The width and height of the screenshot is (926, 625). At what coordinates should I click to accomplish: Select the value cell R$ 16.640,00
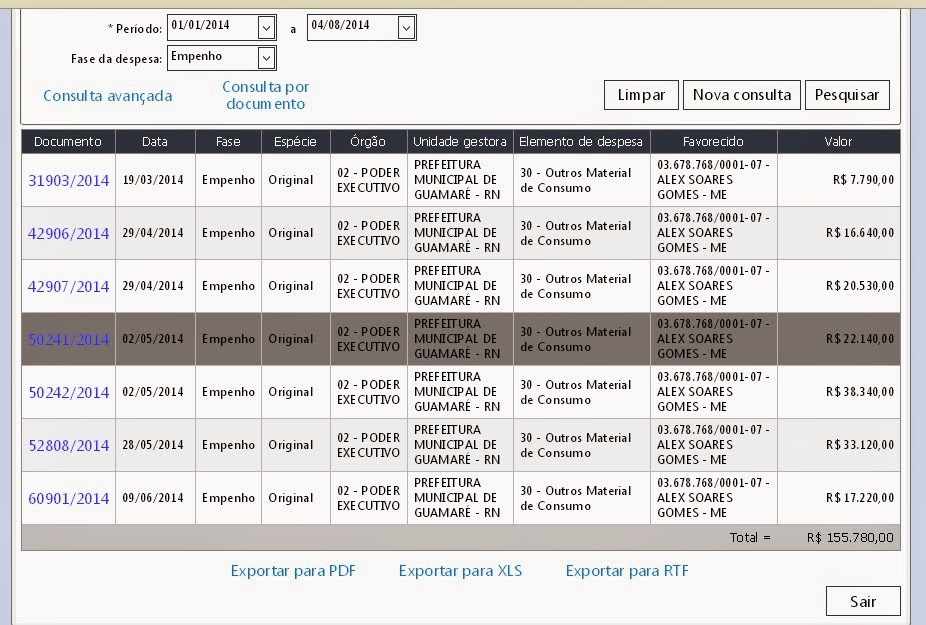click(839, 233)
